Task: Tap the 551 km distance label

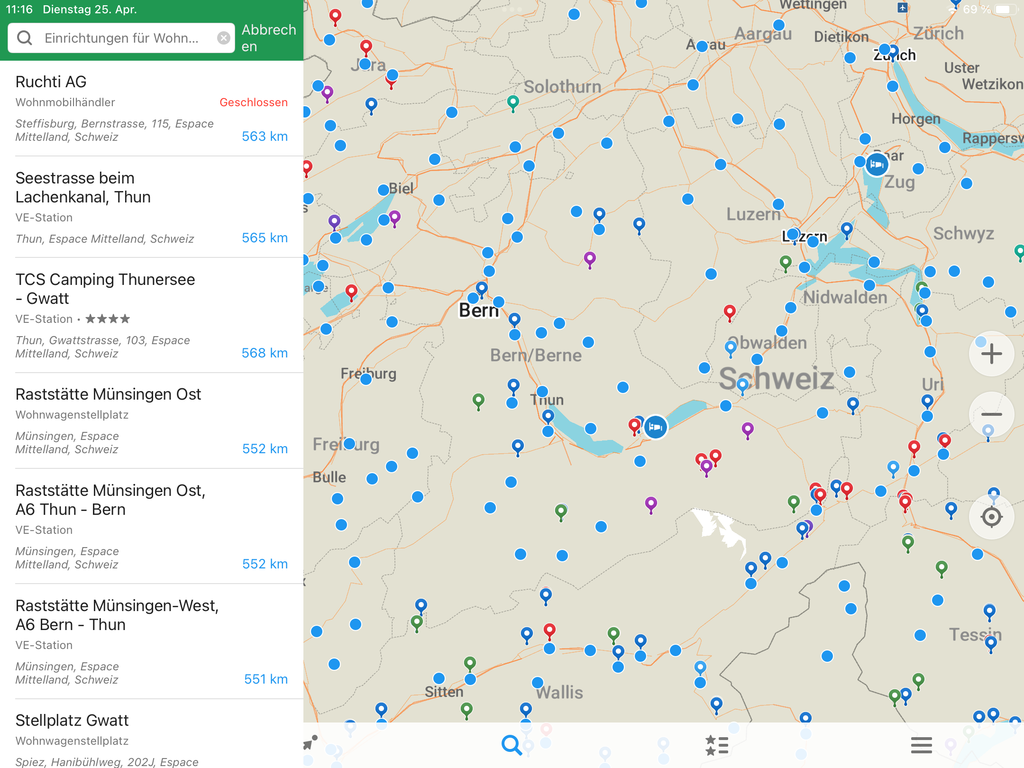Action: tap(266, 679)
